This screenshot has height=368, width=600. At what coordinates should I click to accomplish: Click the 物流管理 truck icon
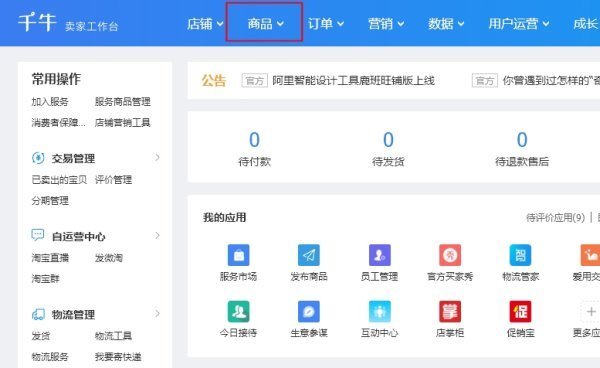point(38,314)
